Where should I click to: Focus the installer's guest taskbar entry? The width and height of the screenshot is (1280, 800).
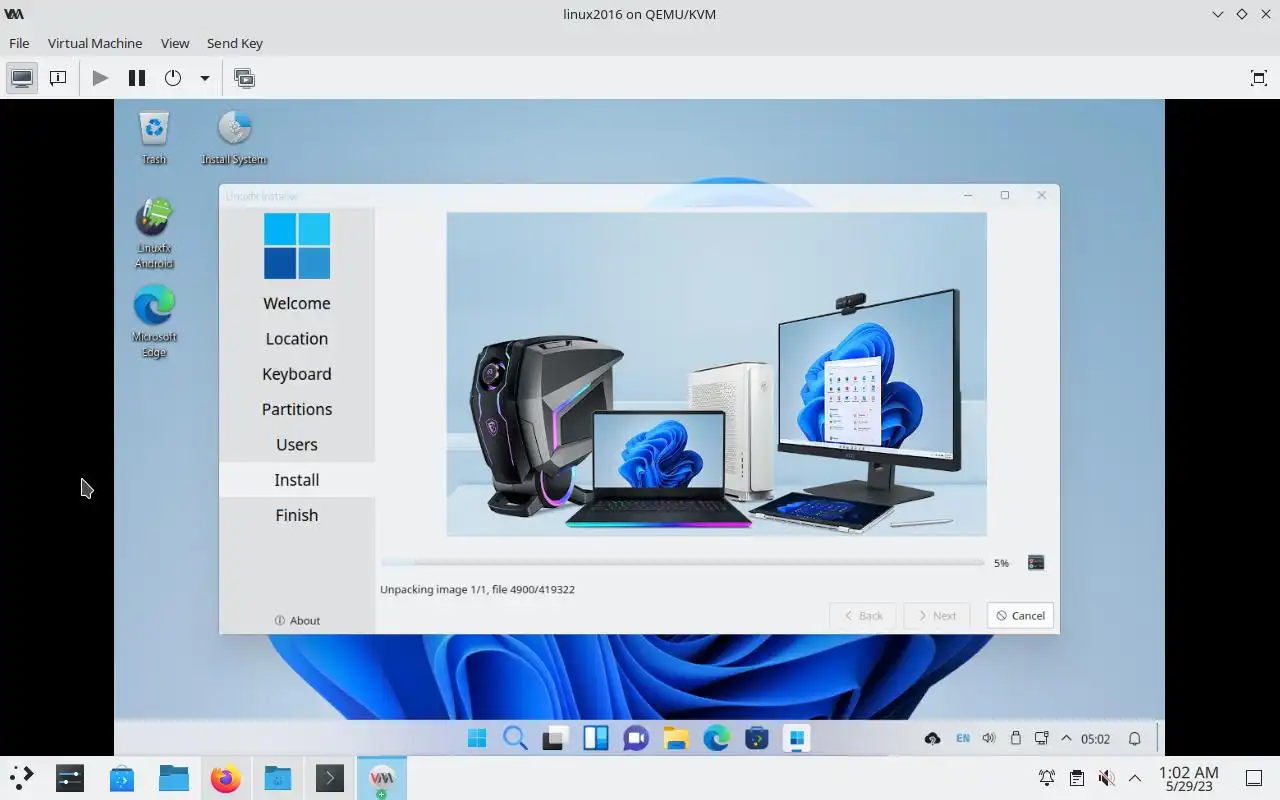coord(796,739)
